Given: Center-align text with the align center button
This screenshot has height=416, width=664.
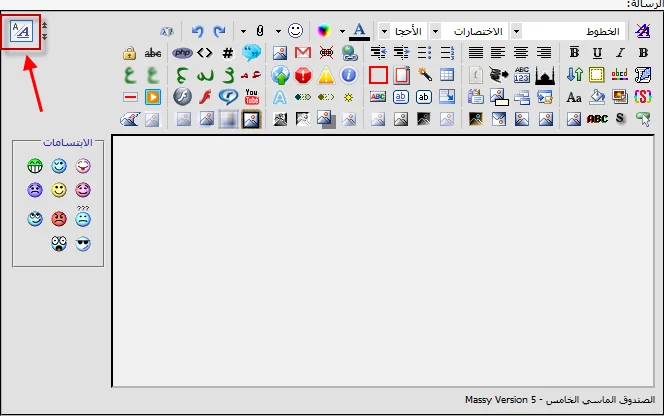Looking at the screenshot, I should point(521,53).
